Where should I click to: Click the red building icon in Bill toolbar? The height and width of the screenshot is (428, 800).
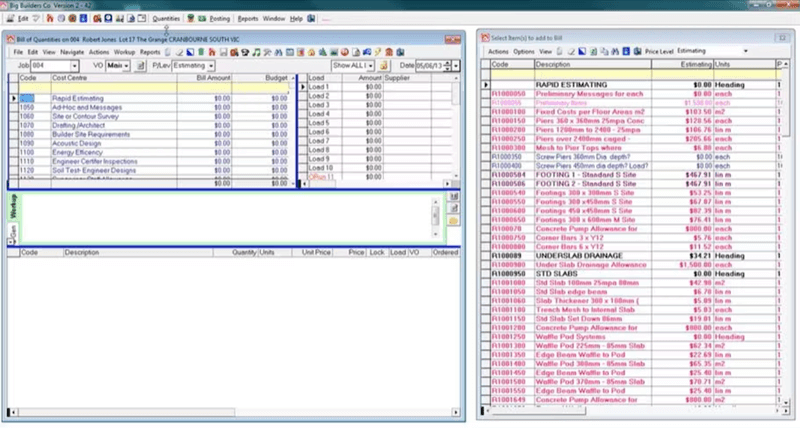click(389, 52)
